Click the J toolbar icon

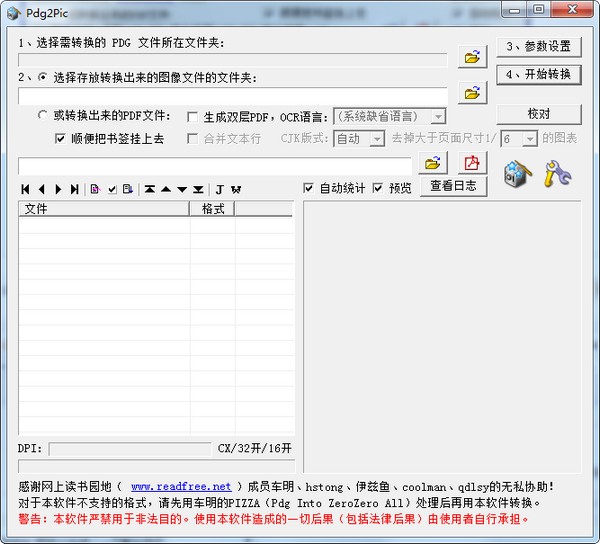click(220, 189)
